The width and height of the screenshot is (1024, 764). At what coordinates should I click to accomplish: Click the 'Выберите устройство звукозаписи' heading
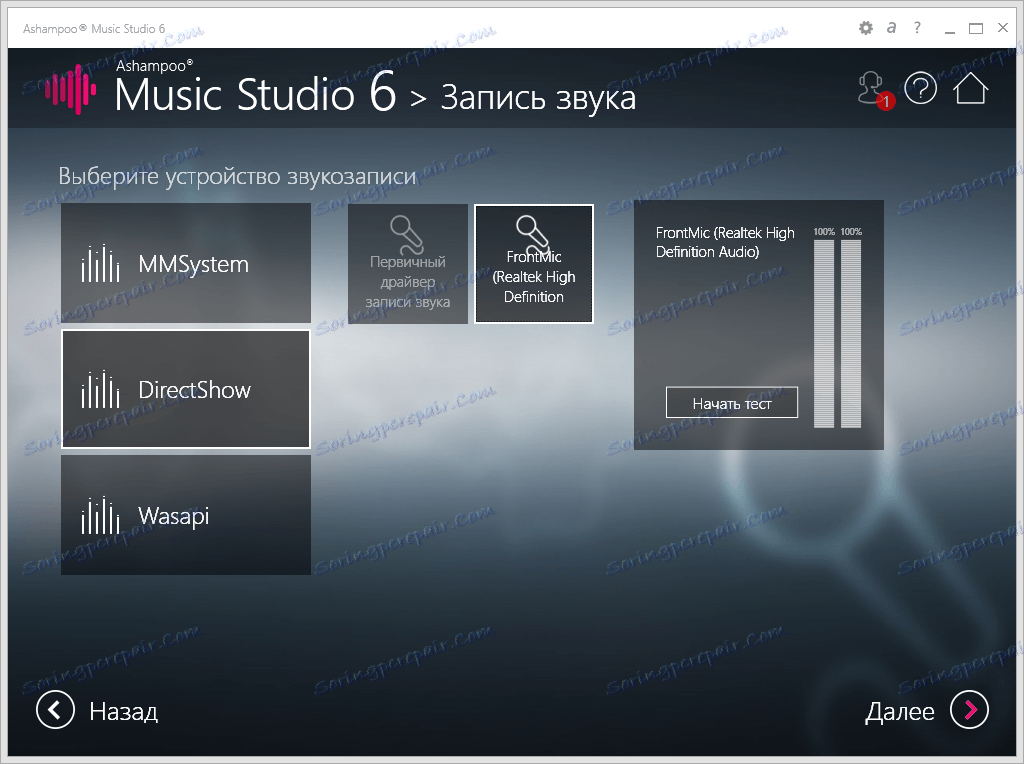(237, 176)
